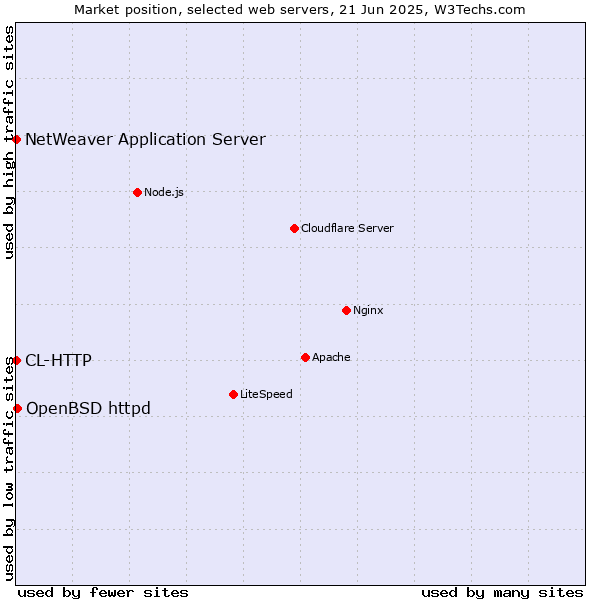Click 'used by low traffic sites' vertical label
This screenshot has height=600, width=600.
pos(9,469)
